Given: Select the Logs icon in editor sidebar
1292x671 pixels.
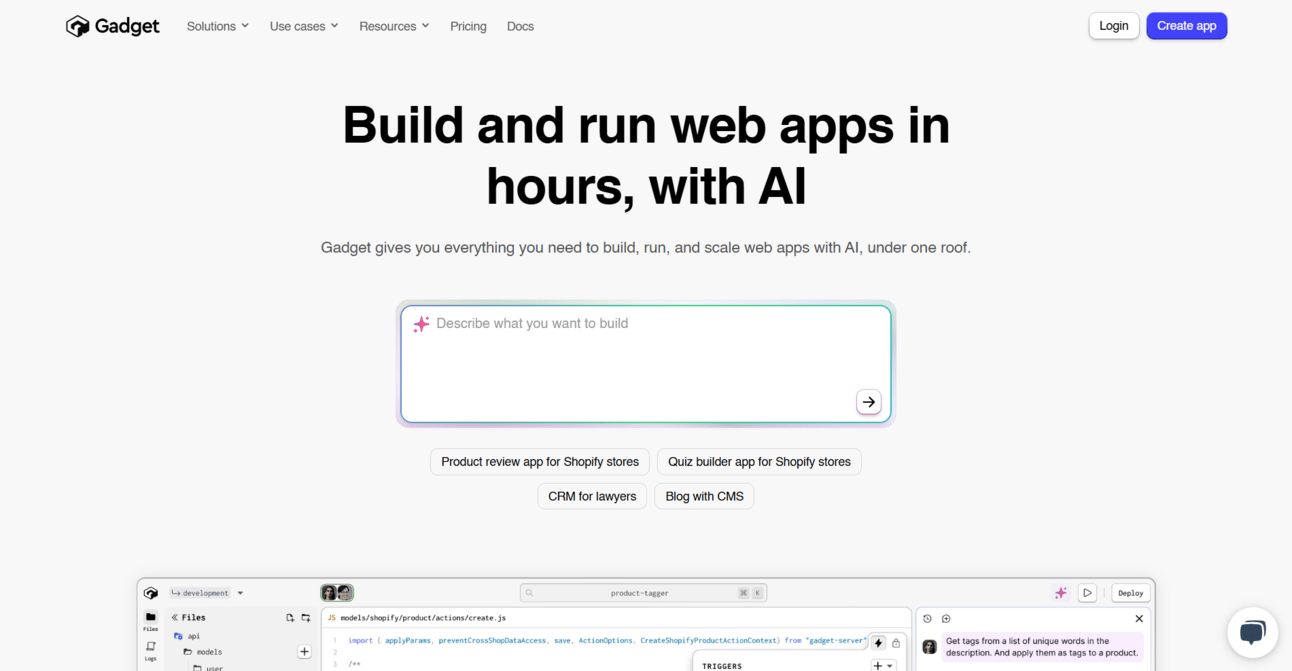Looking at the screenshot, I should (151, 651).
